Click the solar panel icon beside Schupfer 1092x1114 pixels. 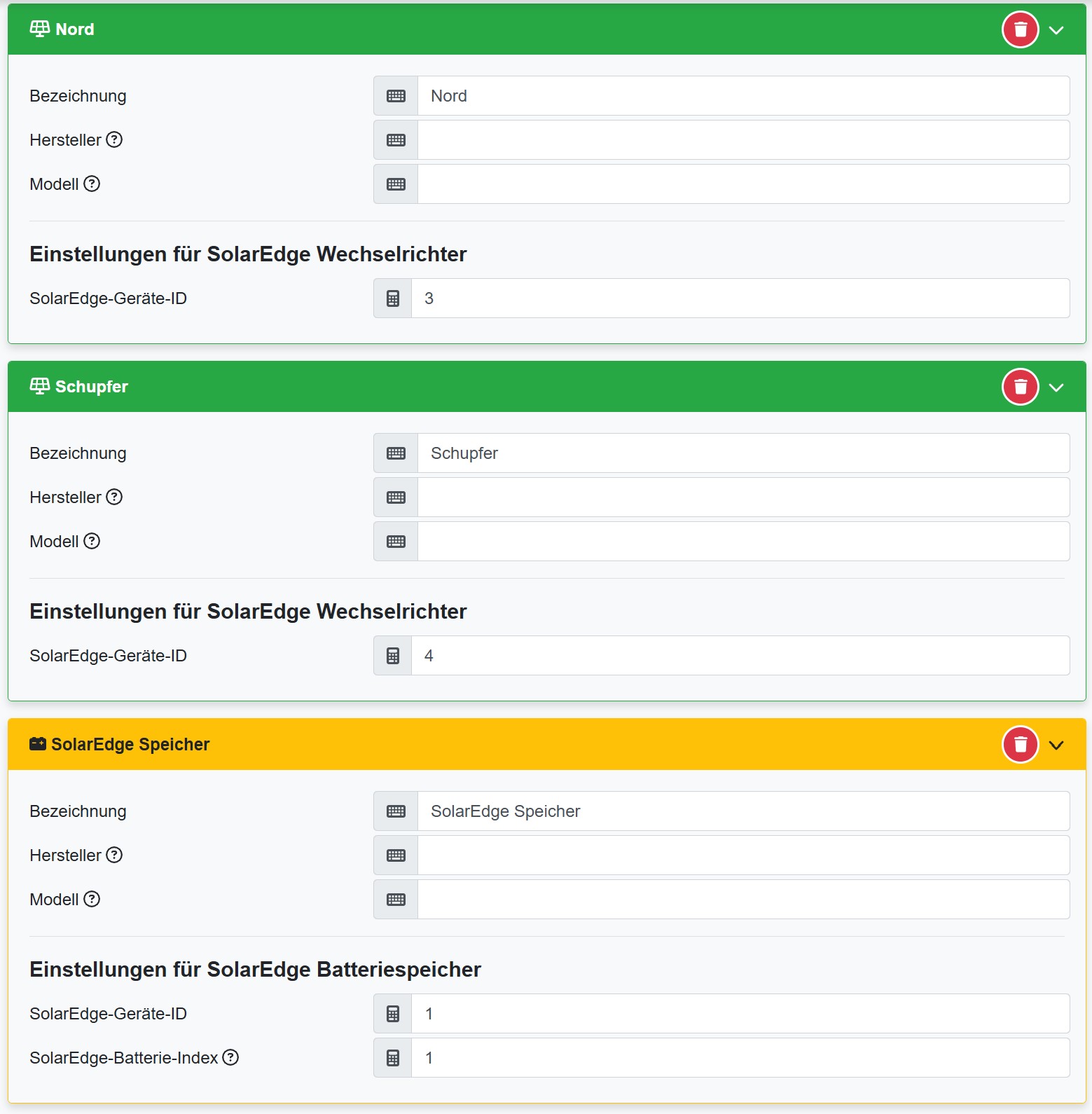pos(40,386)
